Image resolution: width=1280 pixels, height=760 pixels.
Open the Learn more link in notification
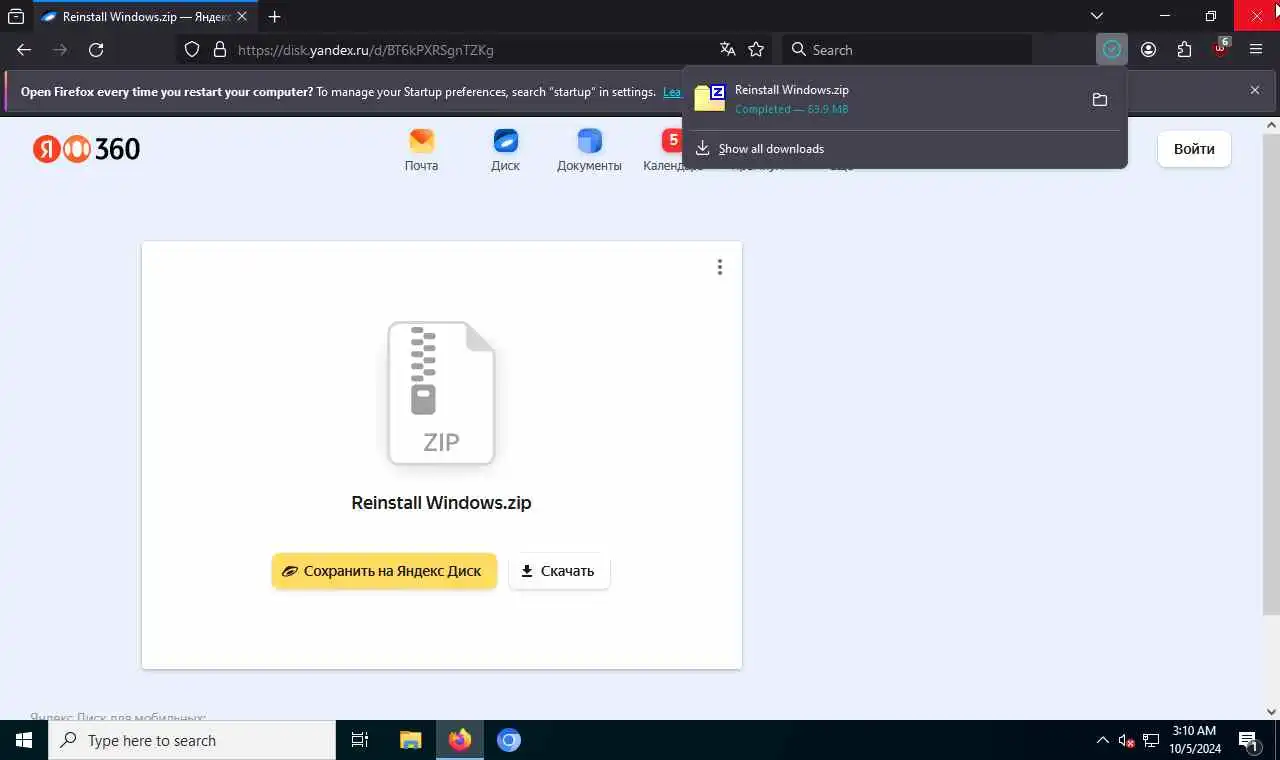point(672,92)
